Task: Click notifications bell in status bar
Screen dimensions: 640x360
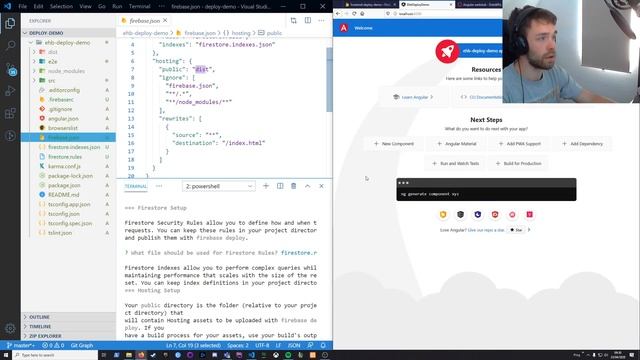Action: click(323, 345)
